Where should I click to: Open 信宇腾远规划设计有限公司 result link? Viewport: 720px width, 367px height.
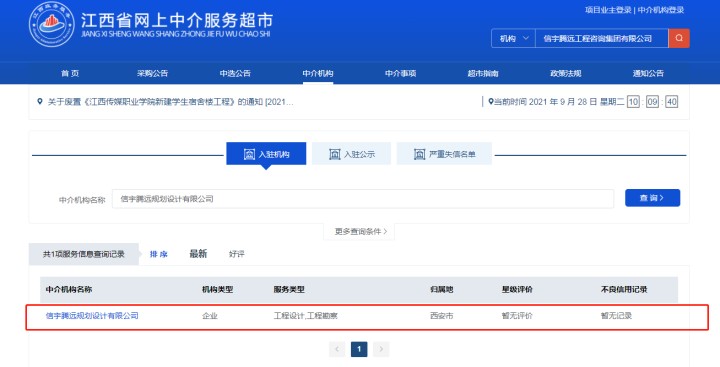coord(92,316)
